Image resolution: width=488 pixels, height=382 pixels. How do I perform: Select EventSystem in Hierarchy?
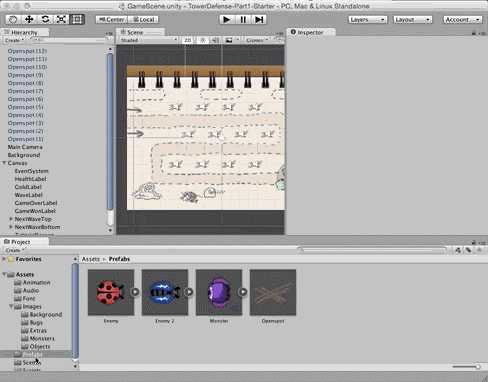(x=31, y=171)
